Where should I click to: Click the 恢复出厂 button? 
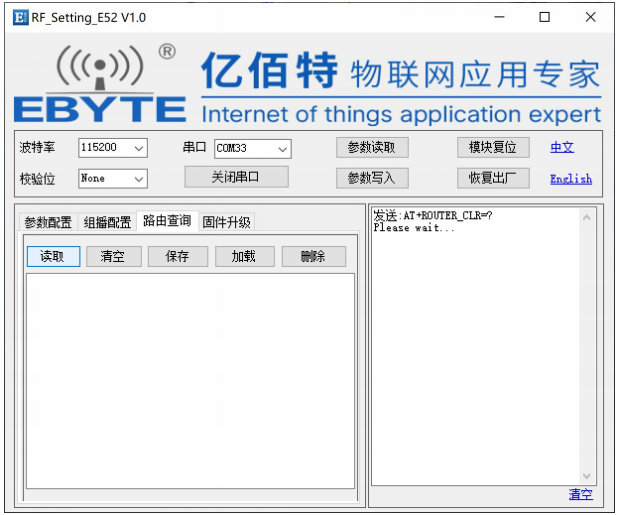[492, 178]
